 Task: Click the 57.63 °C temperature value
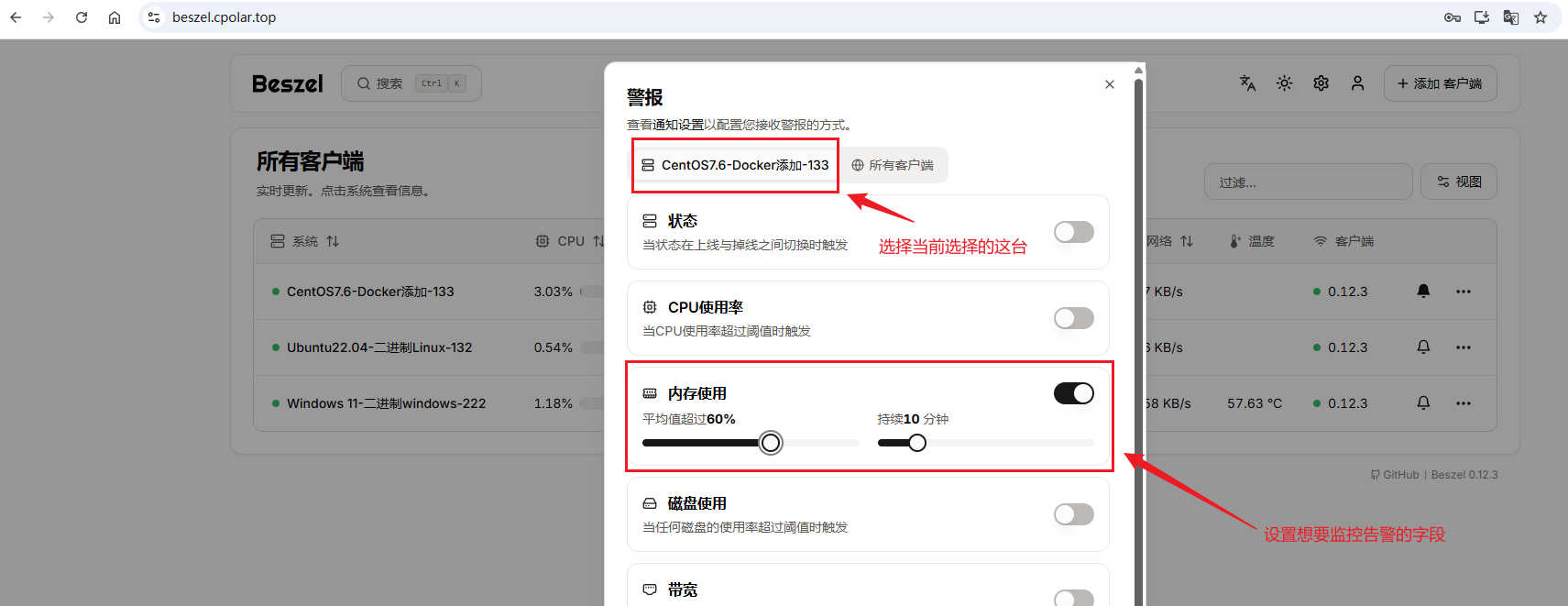1255,403
